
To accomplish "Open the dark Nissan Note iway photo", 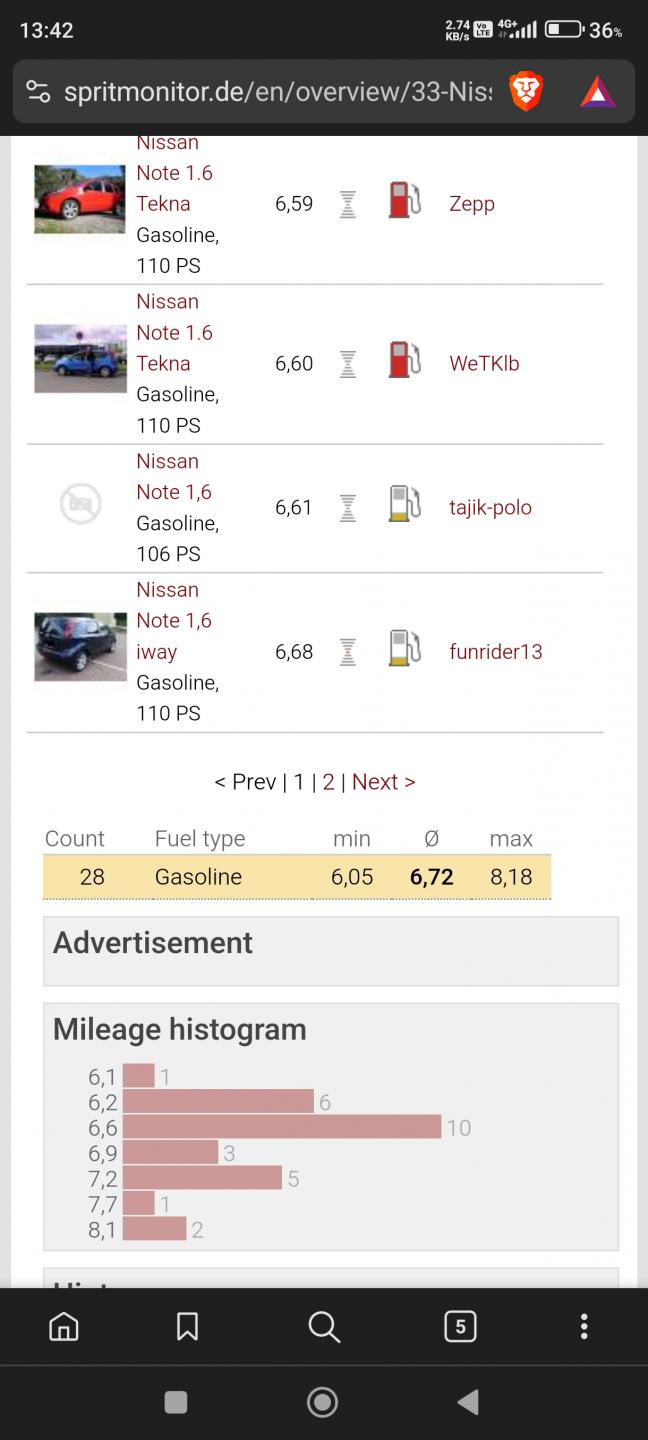I will pyautogui.click(x=80, y=647).
